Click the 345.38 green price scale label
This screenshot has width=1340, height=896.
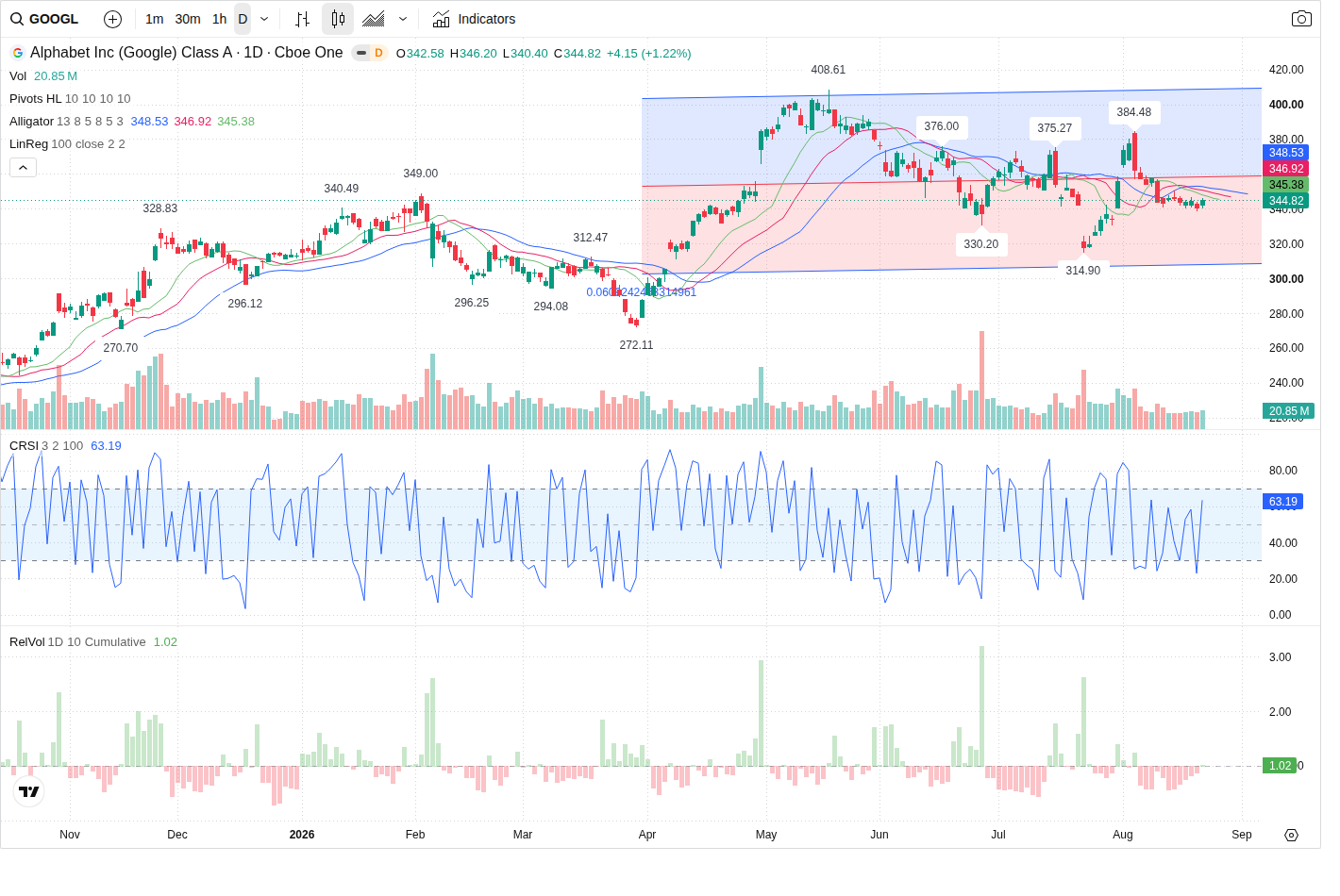tap(1285, 185)
